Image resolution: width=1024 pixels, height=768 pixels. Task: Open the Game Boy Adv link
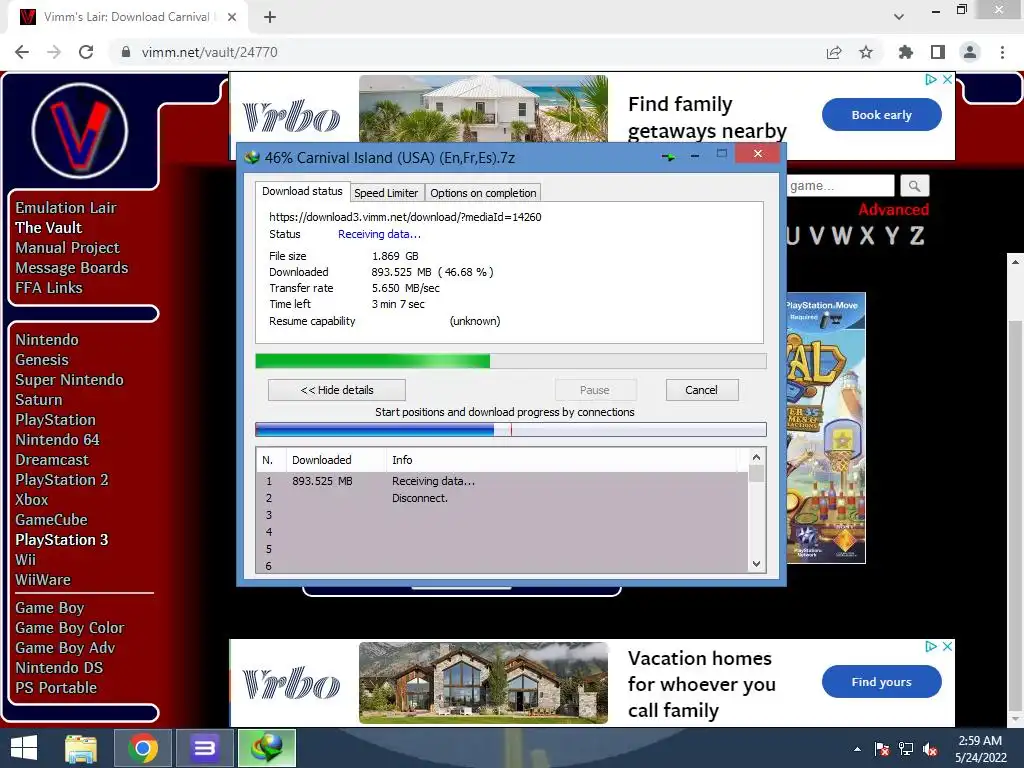(x=65, y=648)
